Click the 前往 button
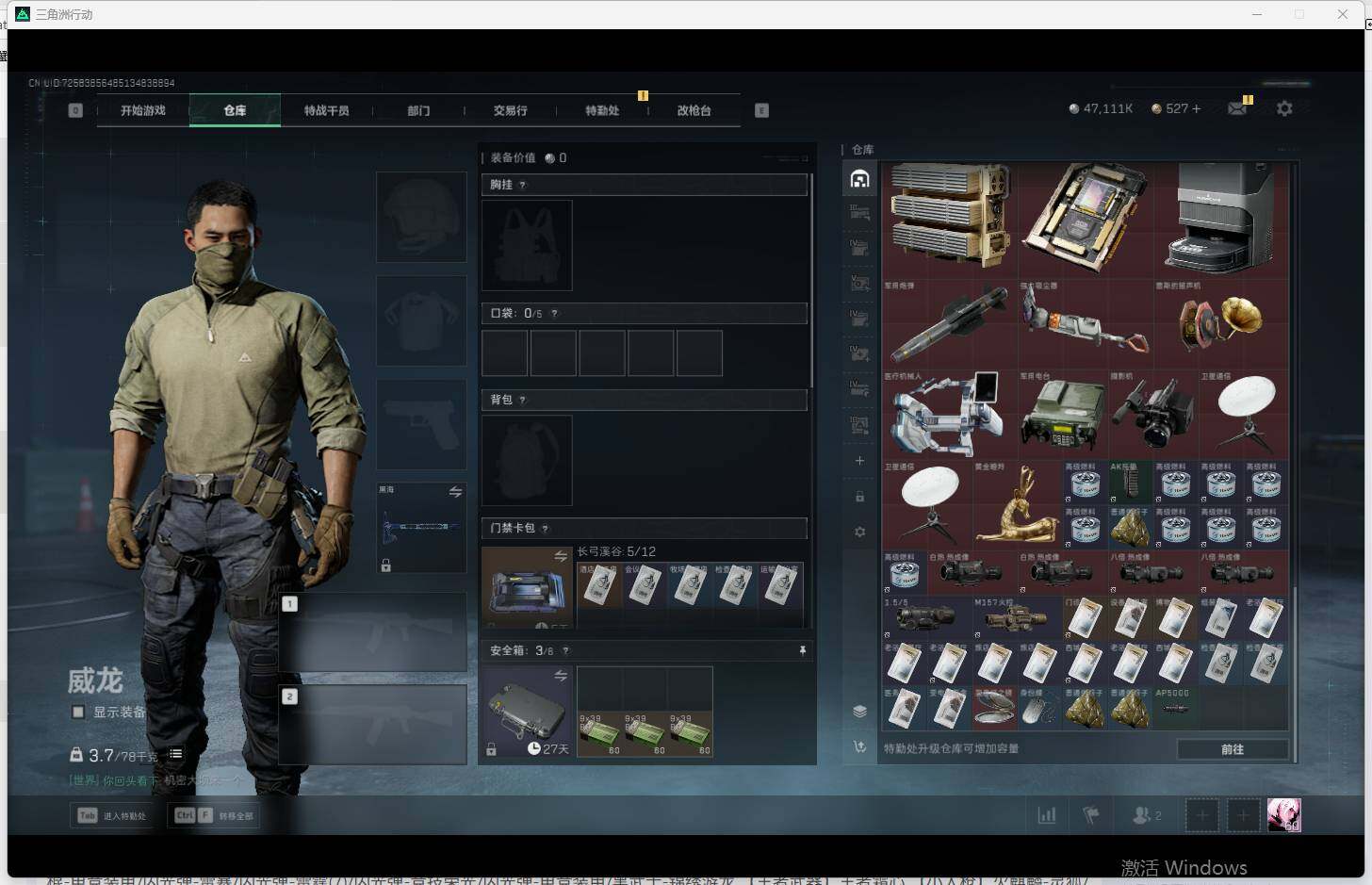This screenshot has height=885, width=1372. tap(1233, 749)
